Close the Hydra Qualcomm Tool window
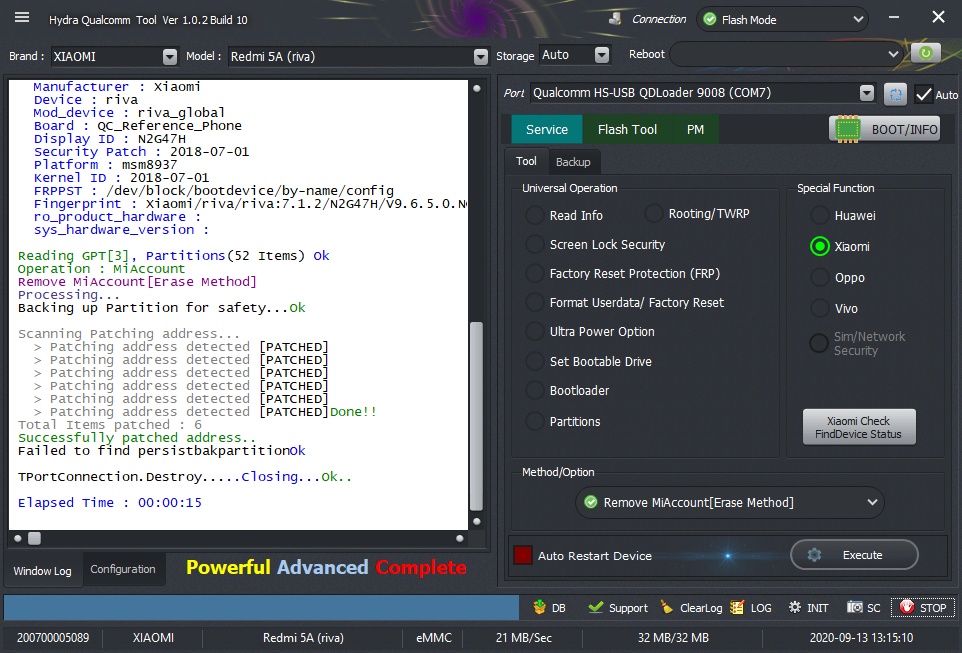This screenshot has width=962, height=653. tap(938, 17)
